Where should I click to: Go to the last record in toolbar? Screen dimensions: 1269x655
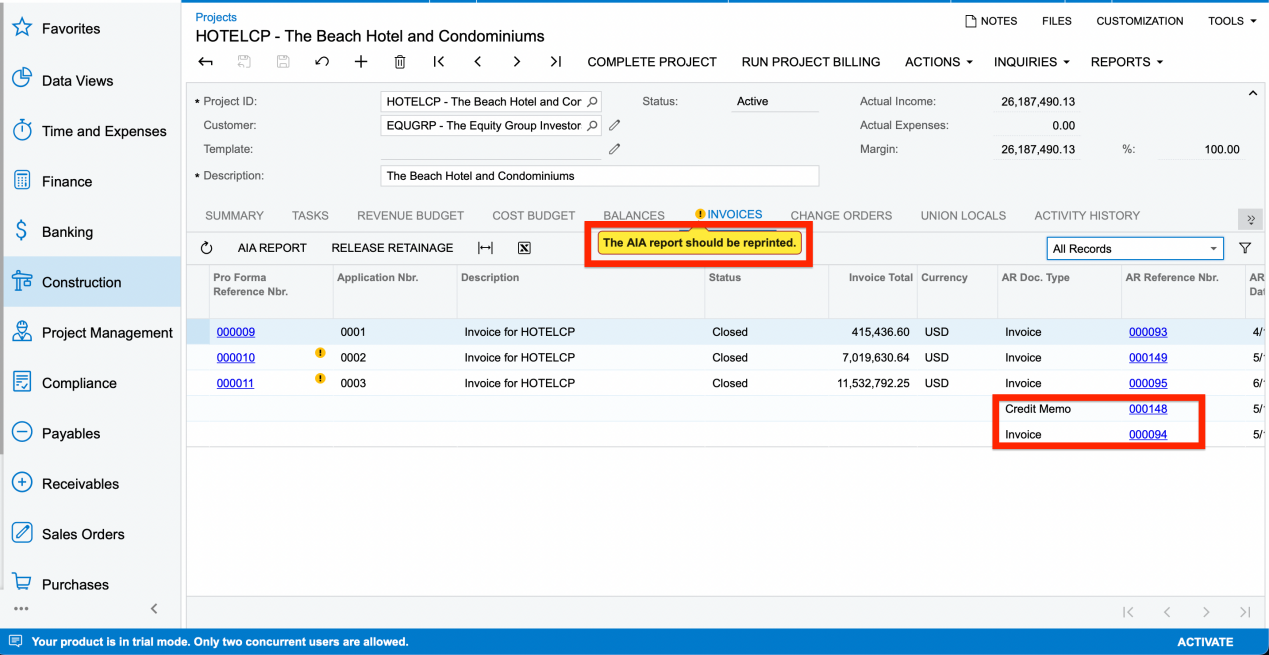555,62
